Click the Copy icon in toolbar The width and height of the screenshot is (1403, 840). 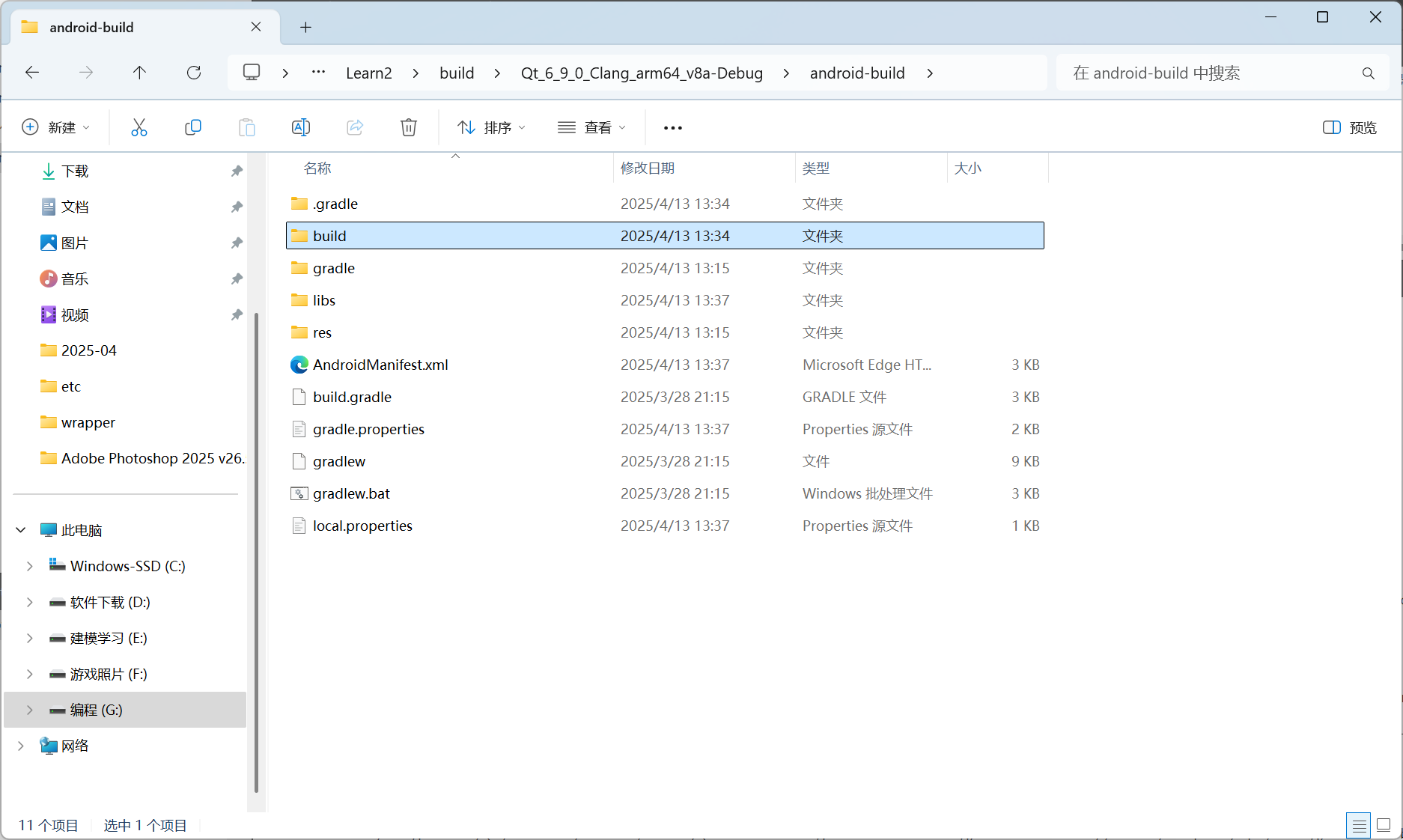tap(193, 127)
